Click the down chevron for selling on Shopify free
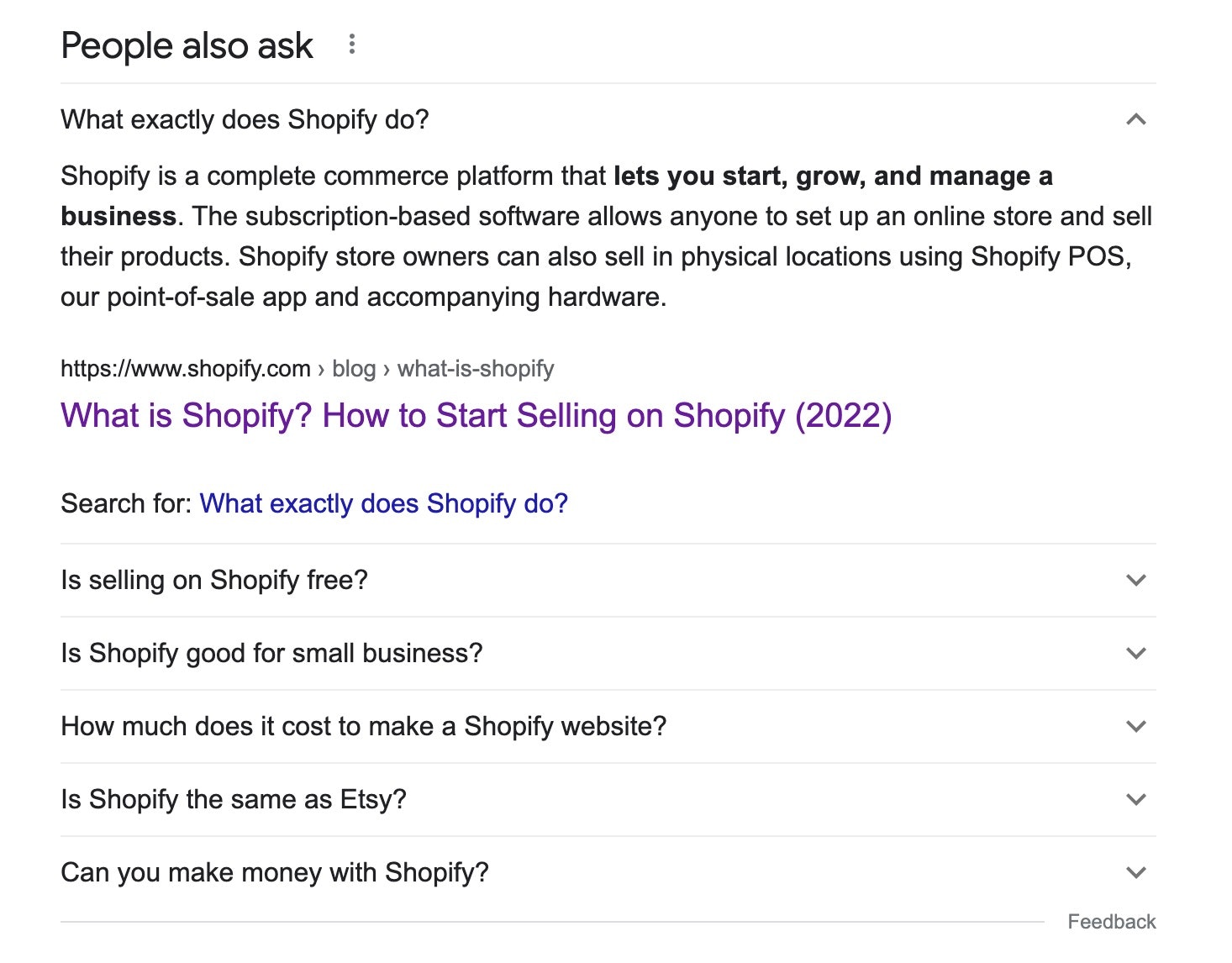Viewport: 1232px width, 963px height. coord(1135,580)
